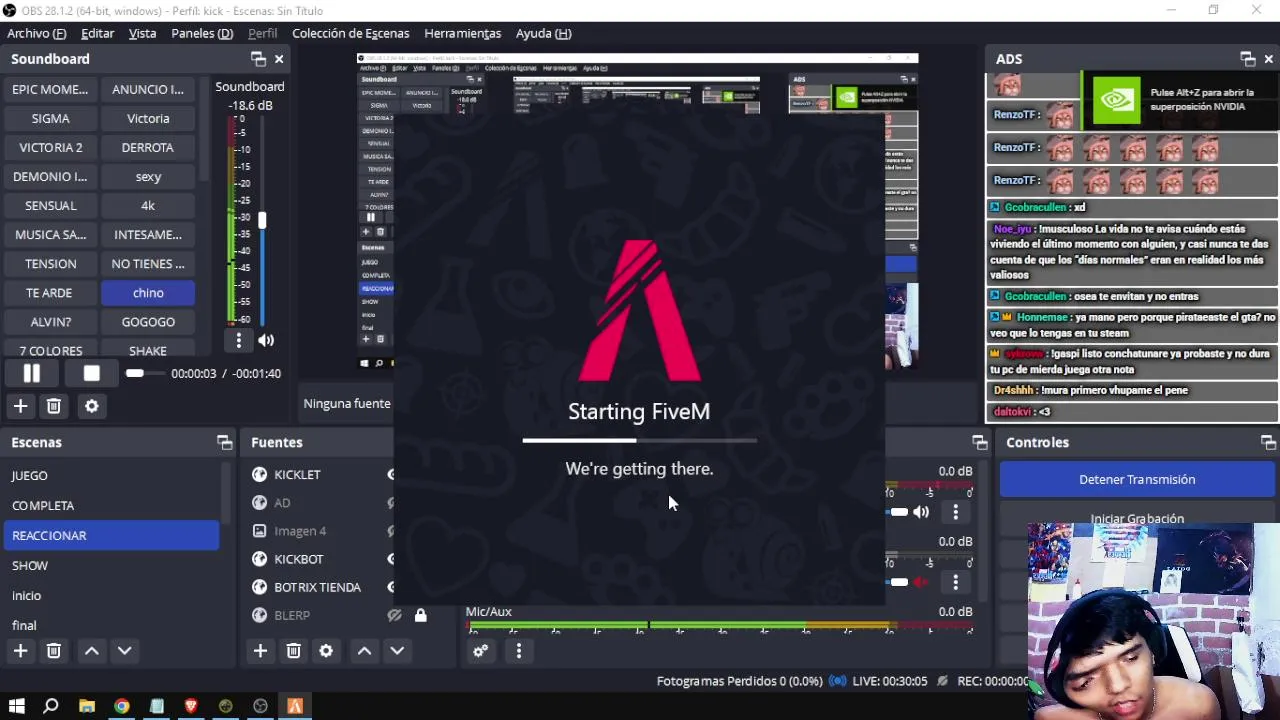Play the VICTORIA 2 sound
Screen dimensions: 1280x720
(x=50, y=147)
